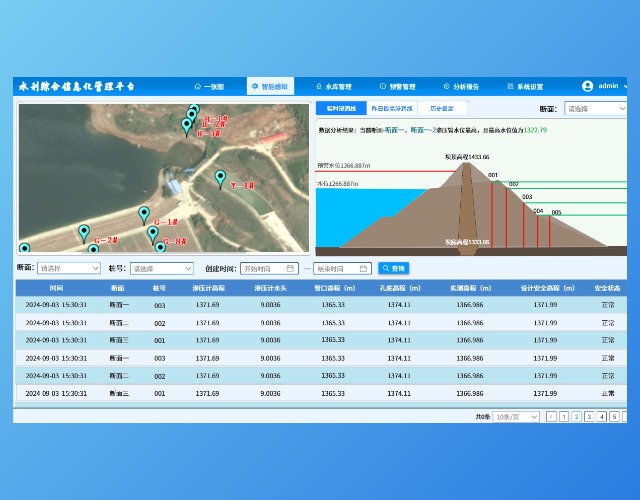Click the admin user avatar icon
This screenshot has height=500, width=640.
(587, 87)
